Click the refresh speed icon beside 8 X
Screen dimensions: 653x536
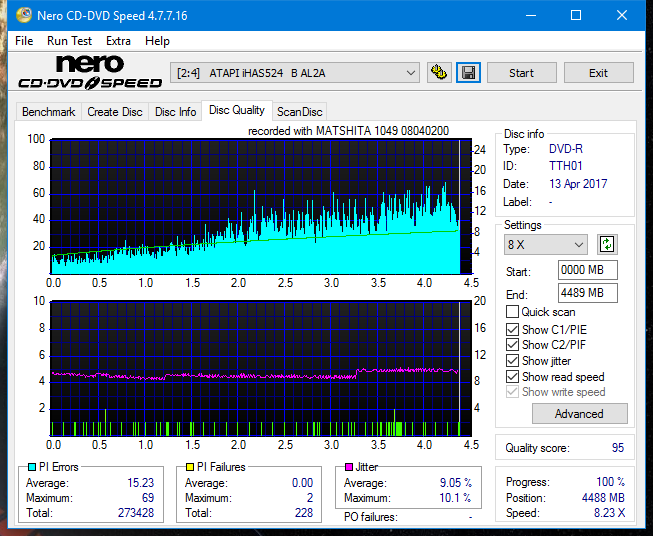point(606,244)
